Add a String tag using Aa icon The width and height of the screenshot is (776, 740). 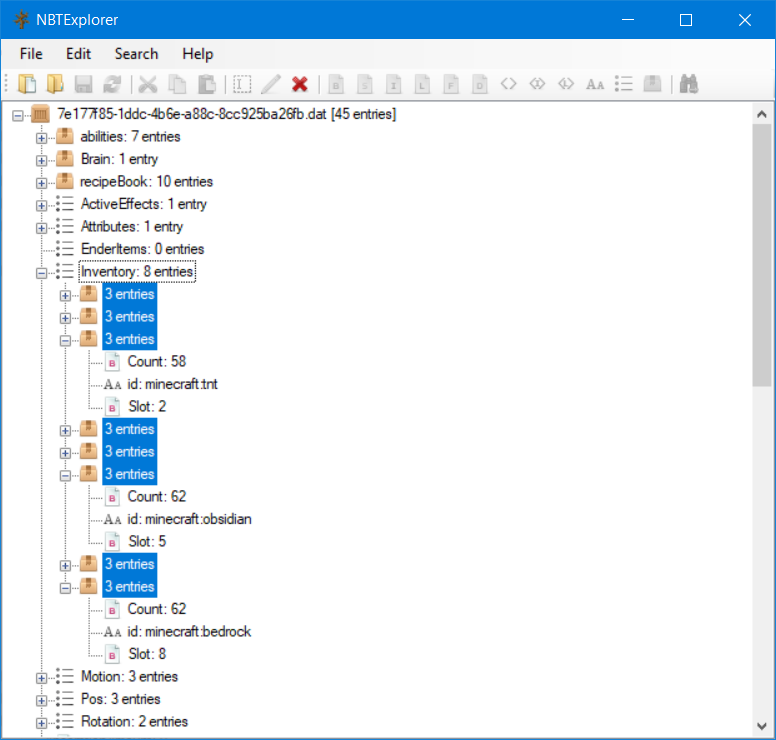pos(595,84)
